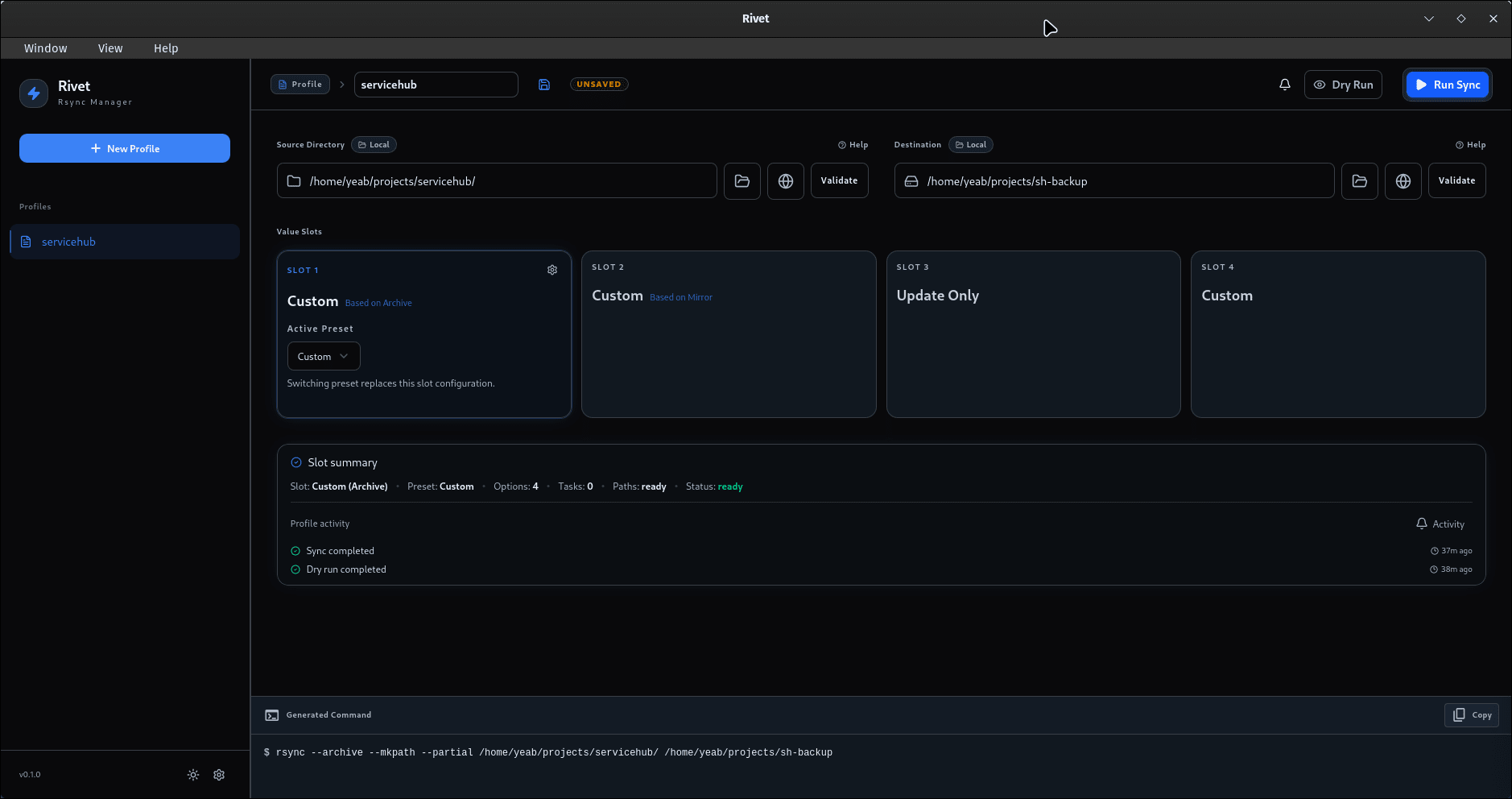This screenshot has width=1512, height=799.
Task: Select the servicehub profile in sidebar
Action: point(125,242)
